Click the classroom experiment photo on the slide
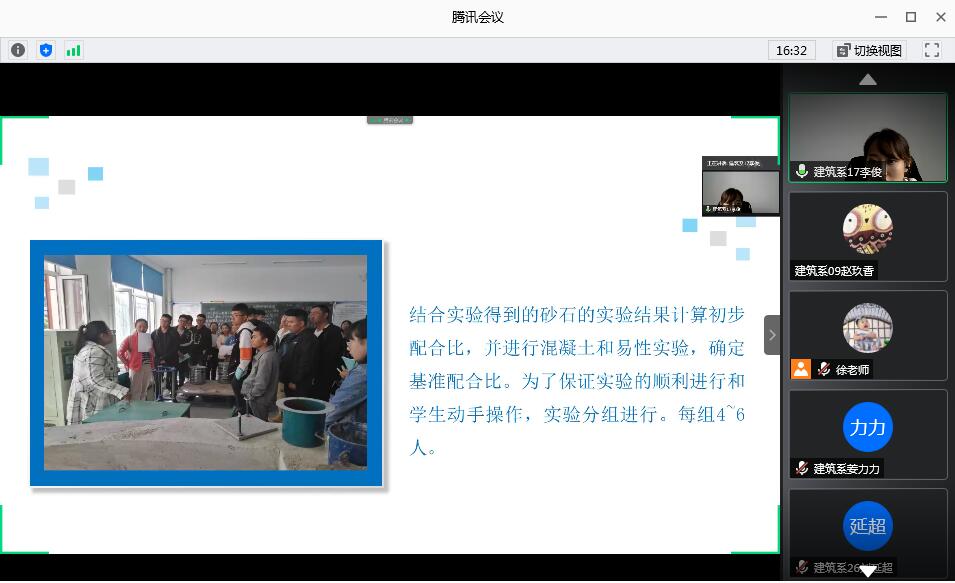 tap(206, 362)
